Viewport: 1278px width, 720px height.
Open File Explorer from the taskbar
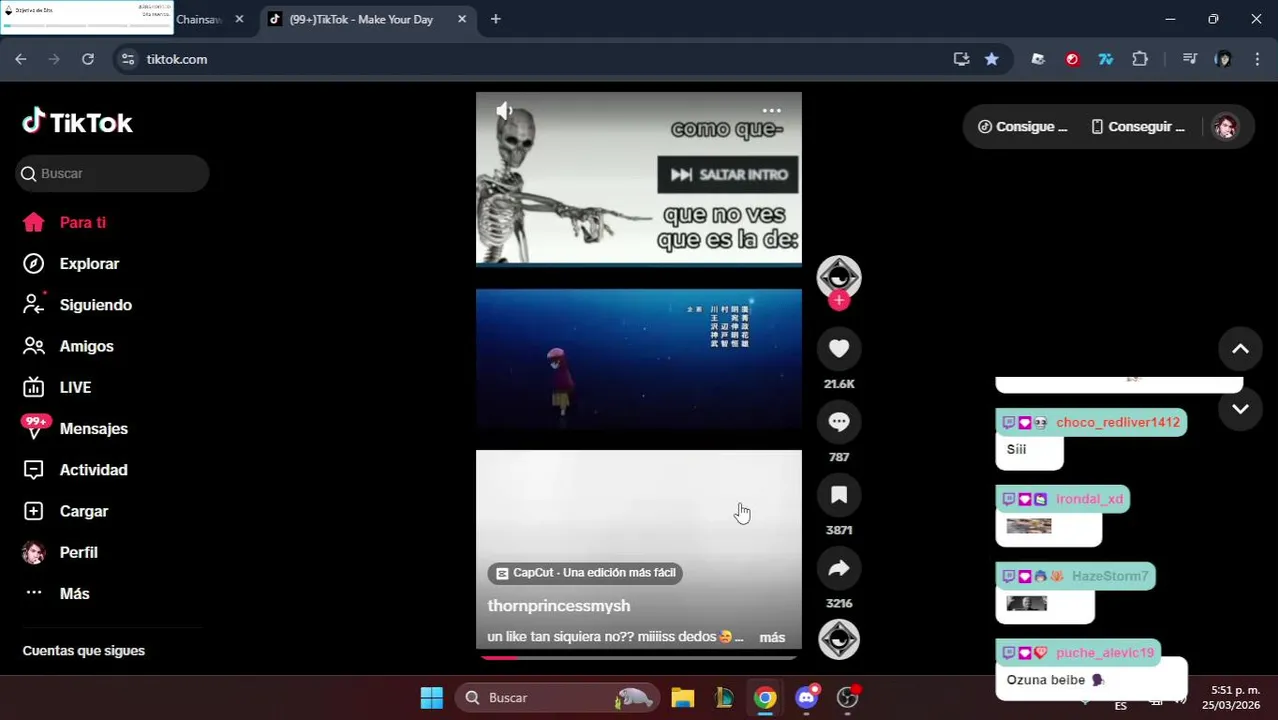pos(683,698)
